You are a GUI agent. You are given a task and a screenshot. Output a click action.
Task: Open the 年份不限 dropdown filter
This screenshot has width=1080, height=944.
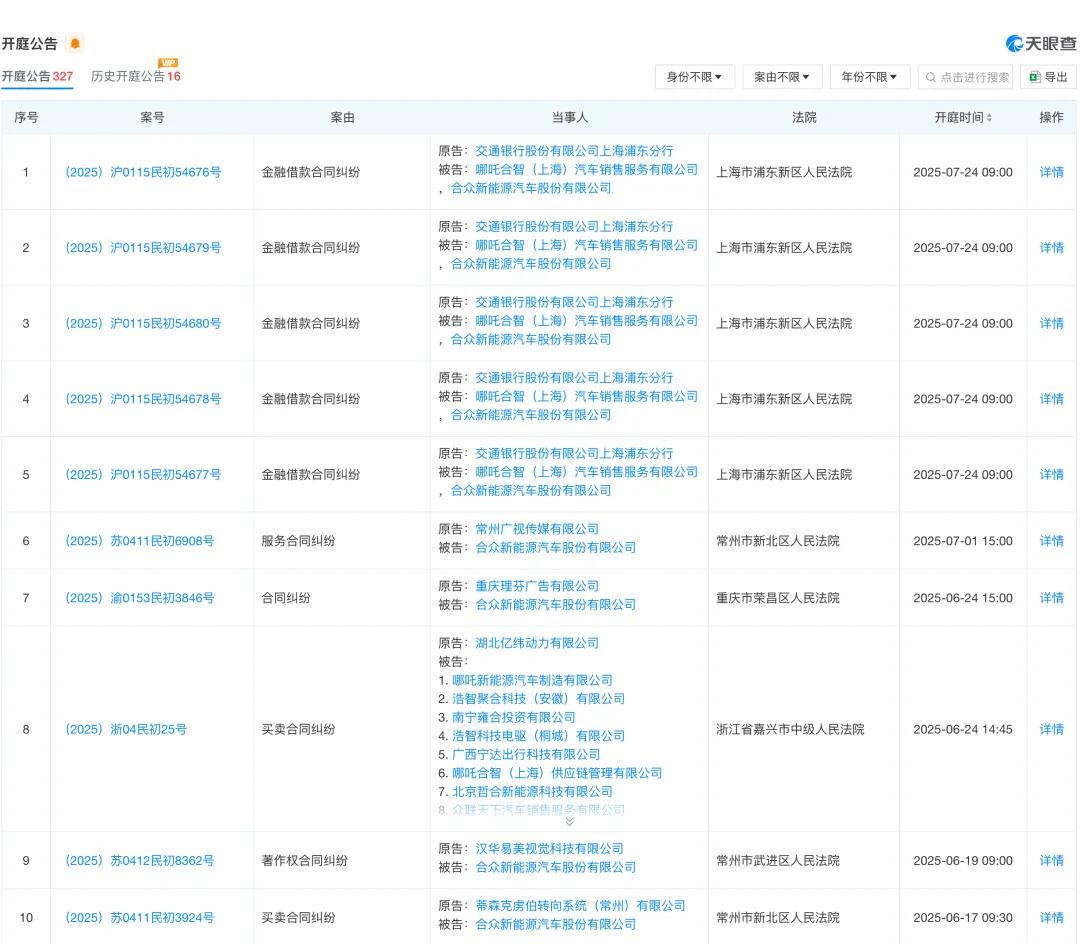click(869, 77)
